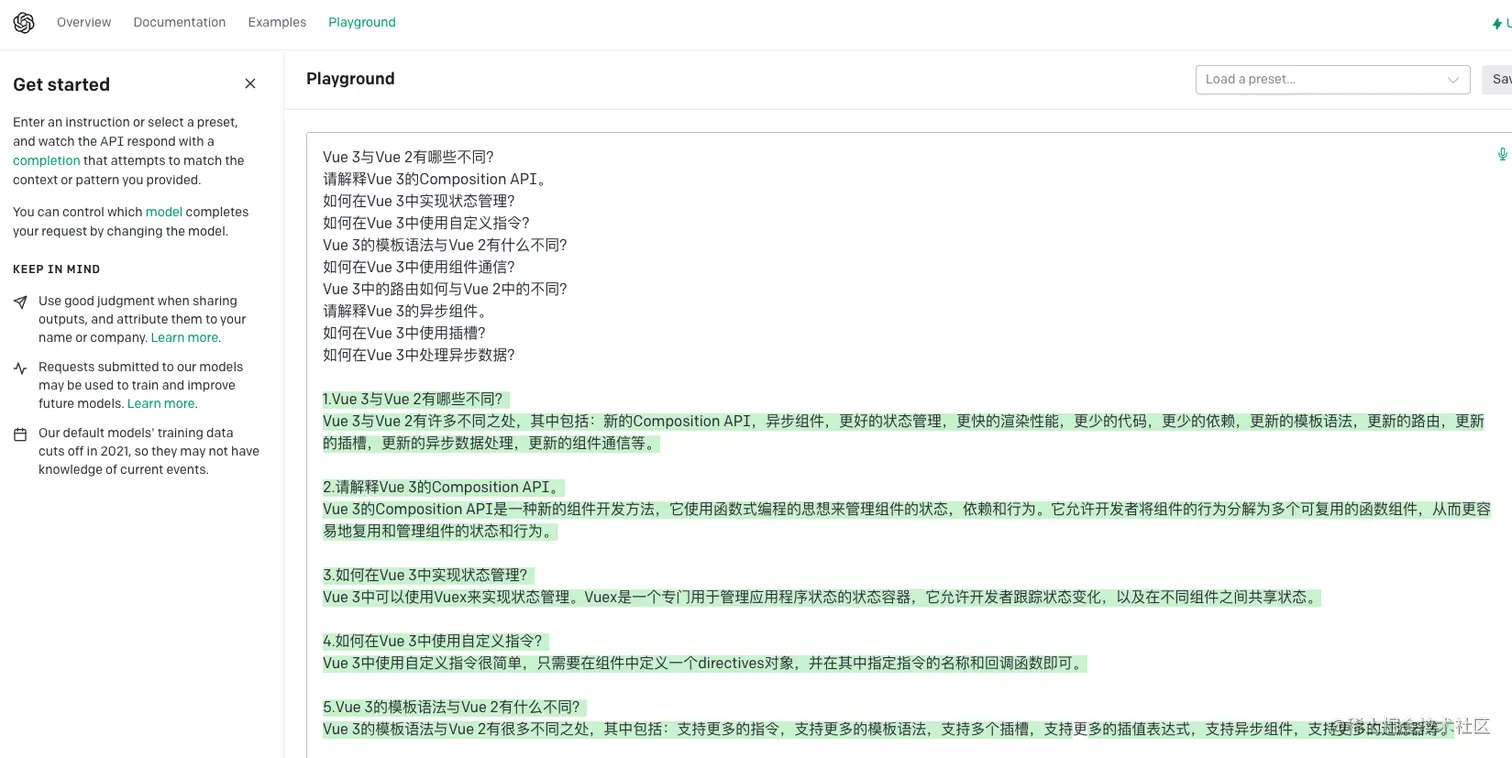The width and height of the screenshot is (1512, 758).
Task: Click the line '如何在Vue 3中使用插槽?'
Action: tap(404, 333)
